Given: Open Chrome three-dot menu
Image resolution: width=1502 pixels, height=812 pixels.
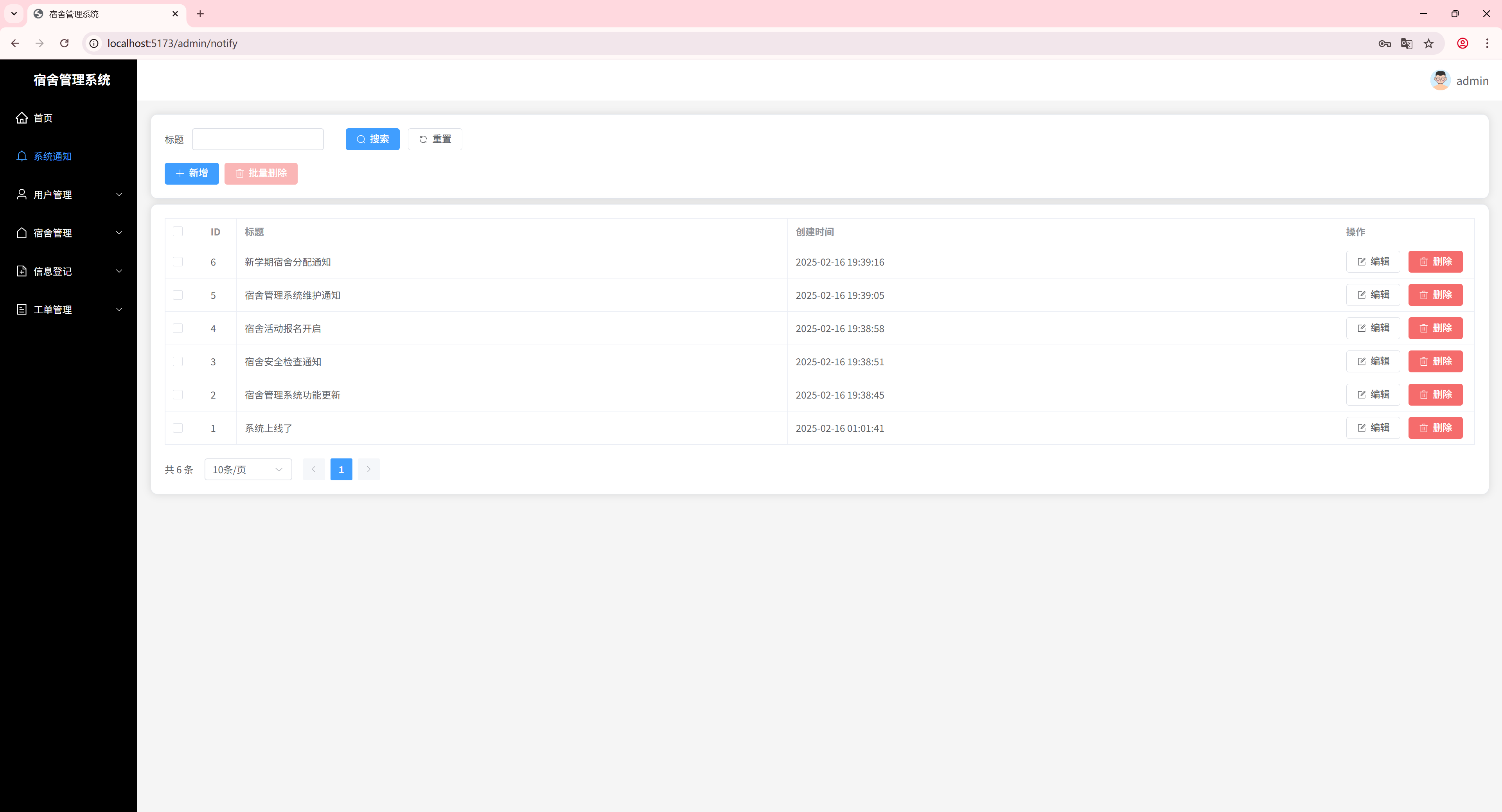Looking at the screenshot, I should [1487, 43].
